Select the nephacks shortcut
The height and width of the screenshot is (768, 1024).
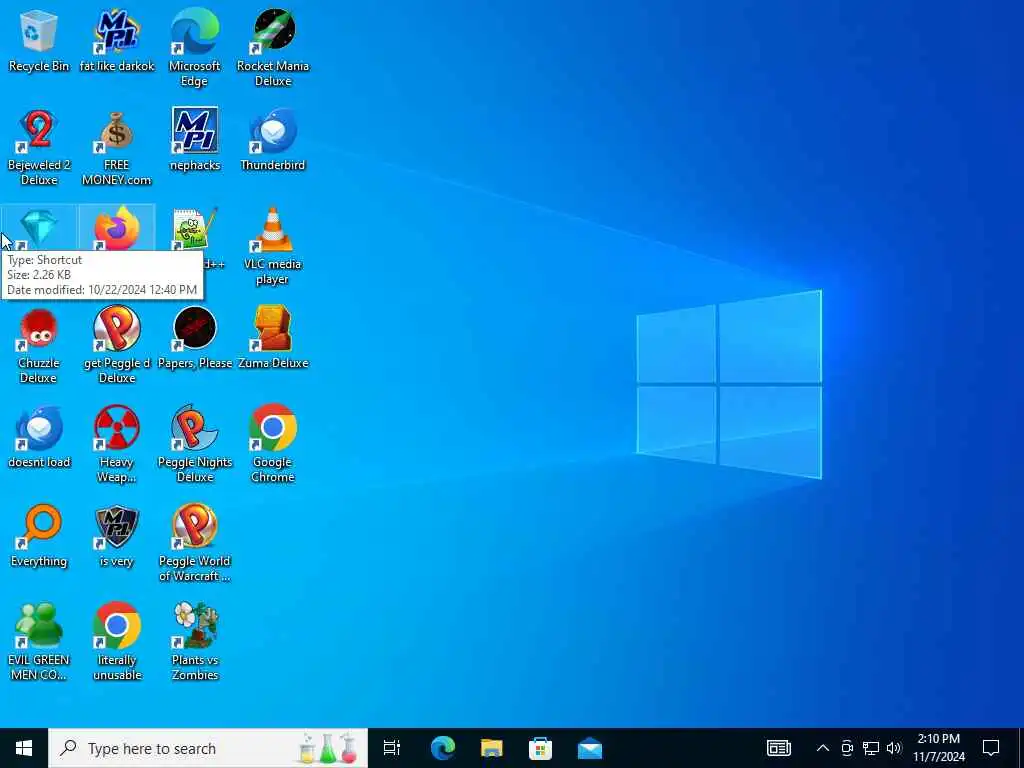pyautogui.click(x=195, y=140)
